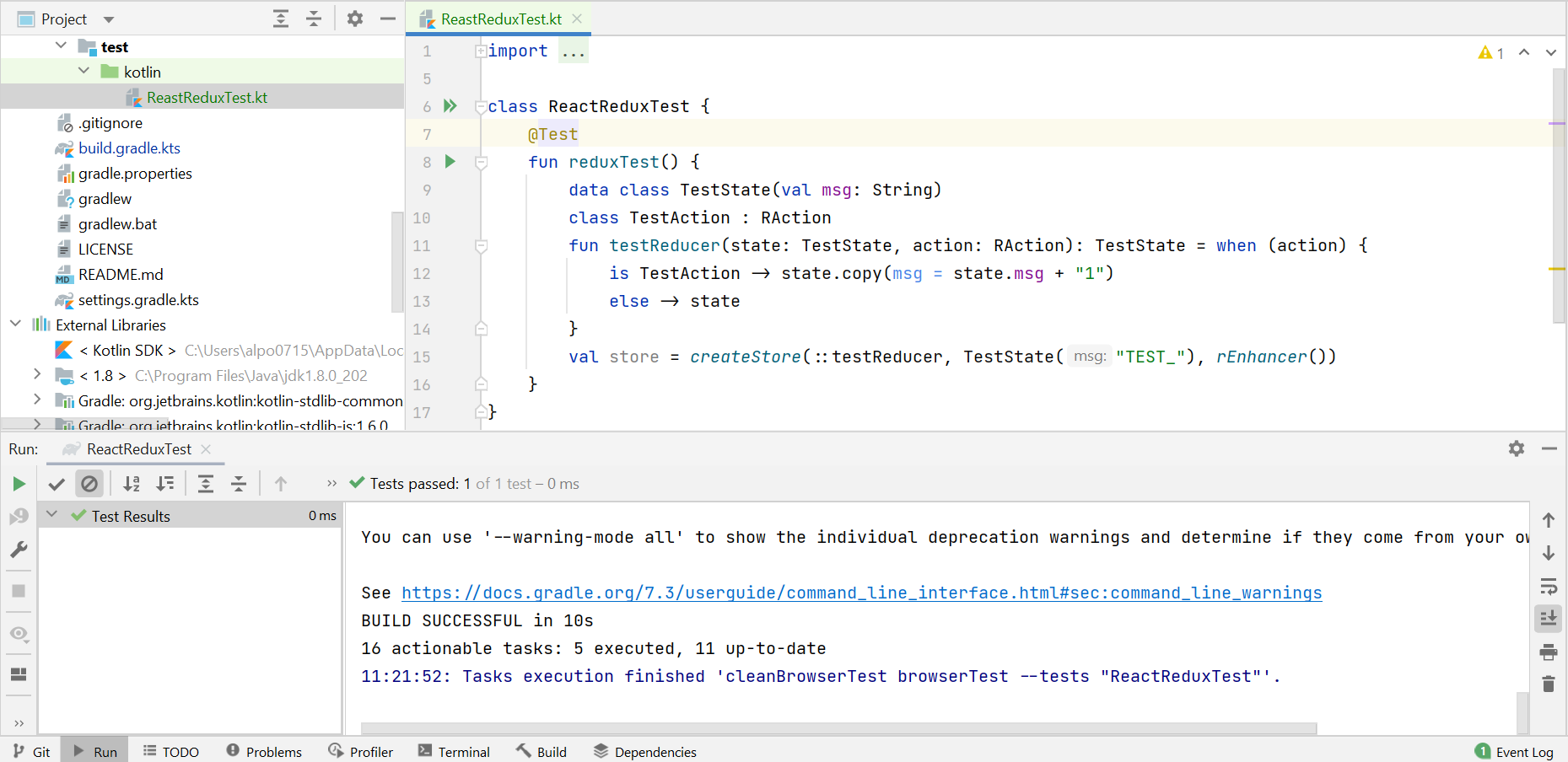
Task: Go to next highlighted problem arrow
Action: [1550, 52]
